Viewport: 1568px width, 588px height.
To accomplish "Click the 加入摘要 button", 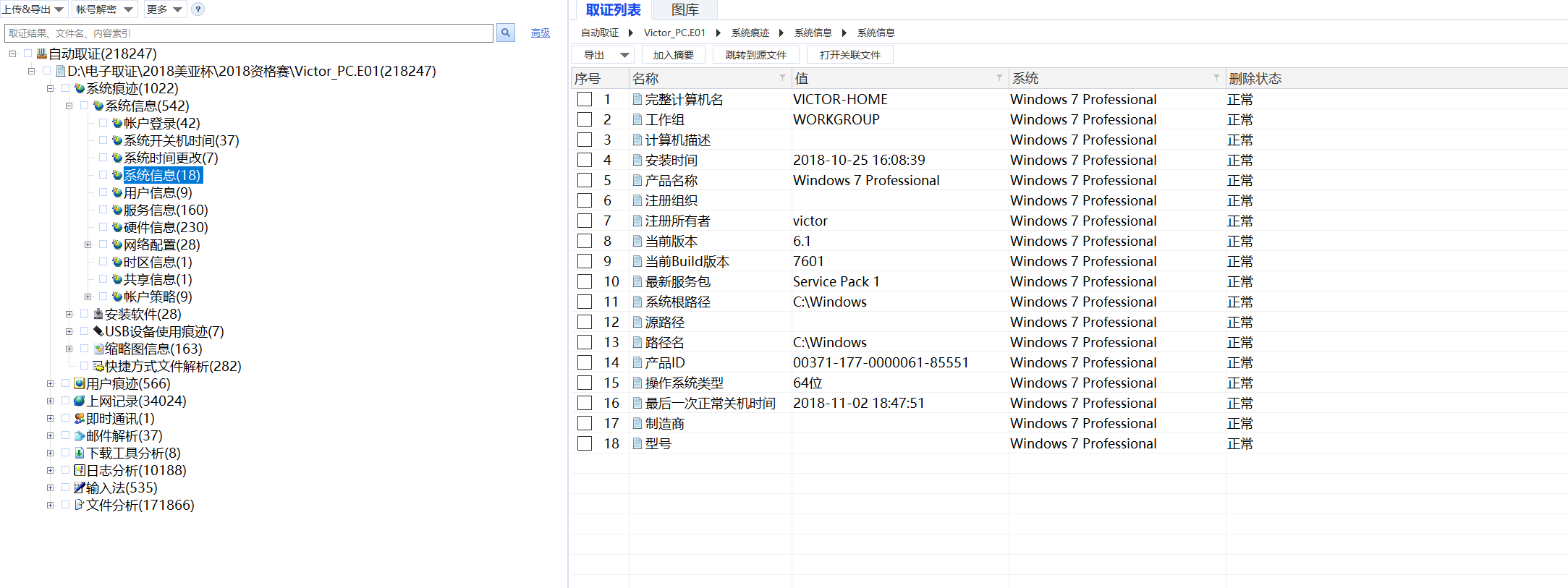I will pos(673,55).
